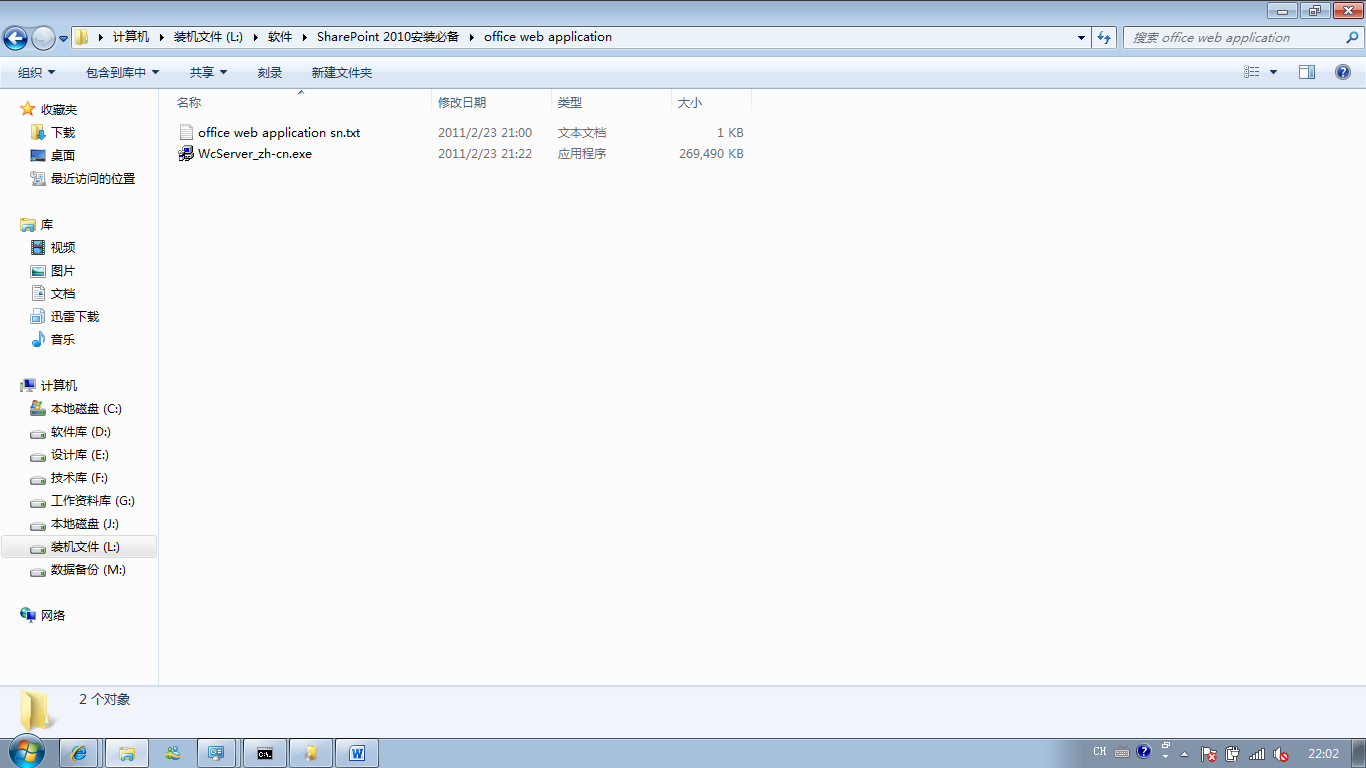Click 装机文件 (L:) in the address breadcrumb
The image size is (1366, 768).
208,37
